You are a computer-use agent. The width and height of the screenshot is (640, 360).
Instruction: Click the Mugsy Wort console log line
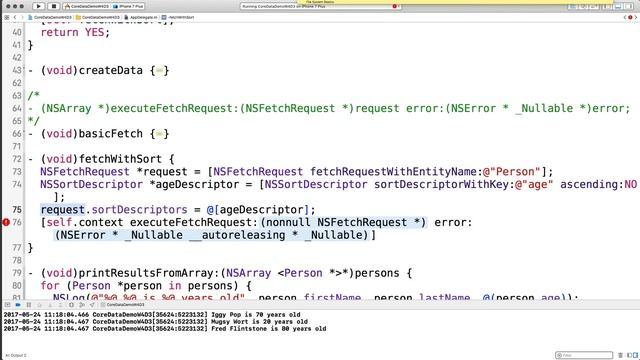coord(156,322)
